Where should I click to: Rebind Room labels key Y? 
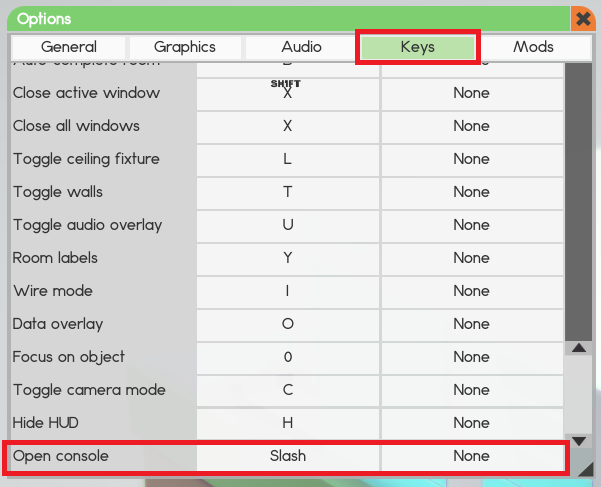288,258
